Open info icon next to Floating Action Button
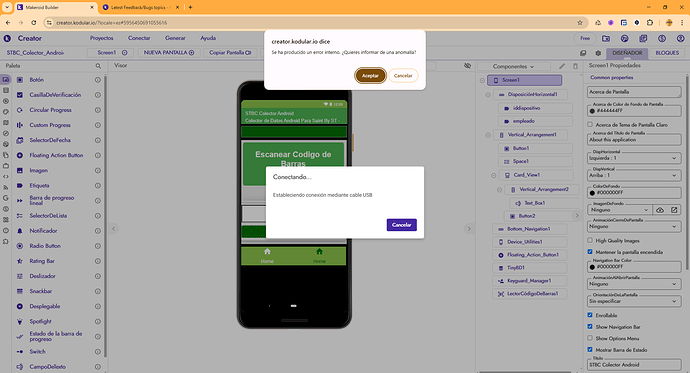The height and width of the screenshot is (373, 690). click(98, 155)
